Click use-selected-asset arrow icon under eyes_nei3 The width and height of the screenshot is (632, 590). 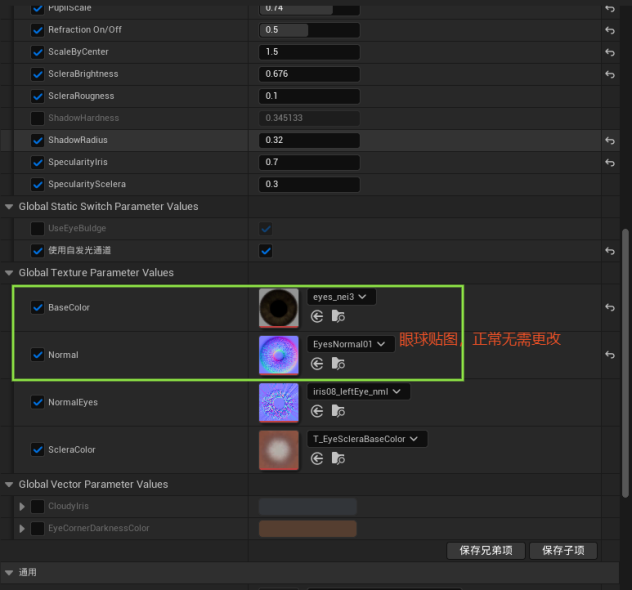317,316
